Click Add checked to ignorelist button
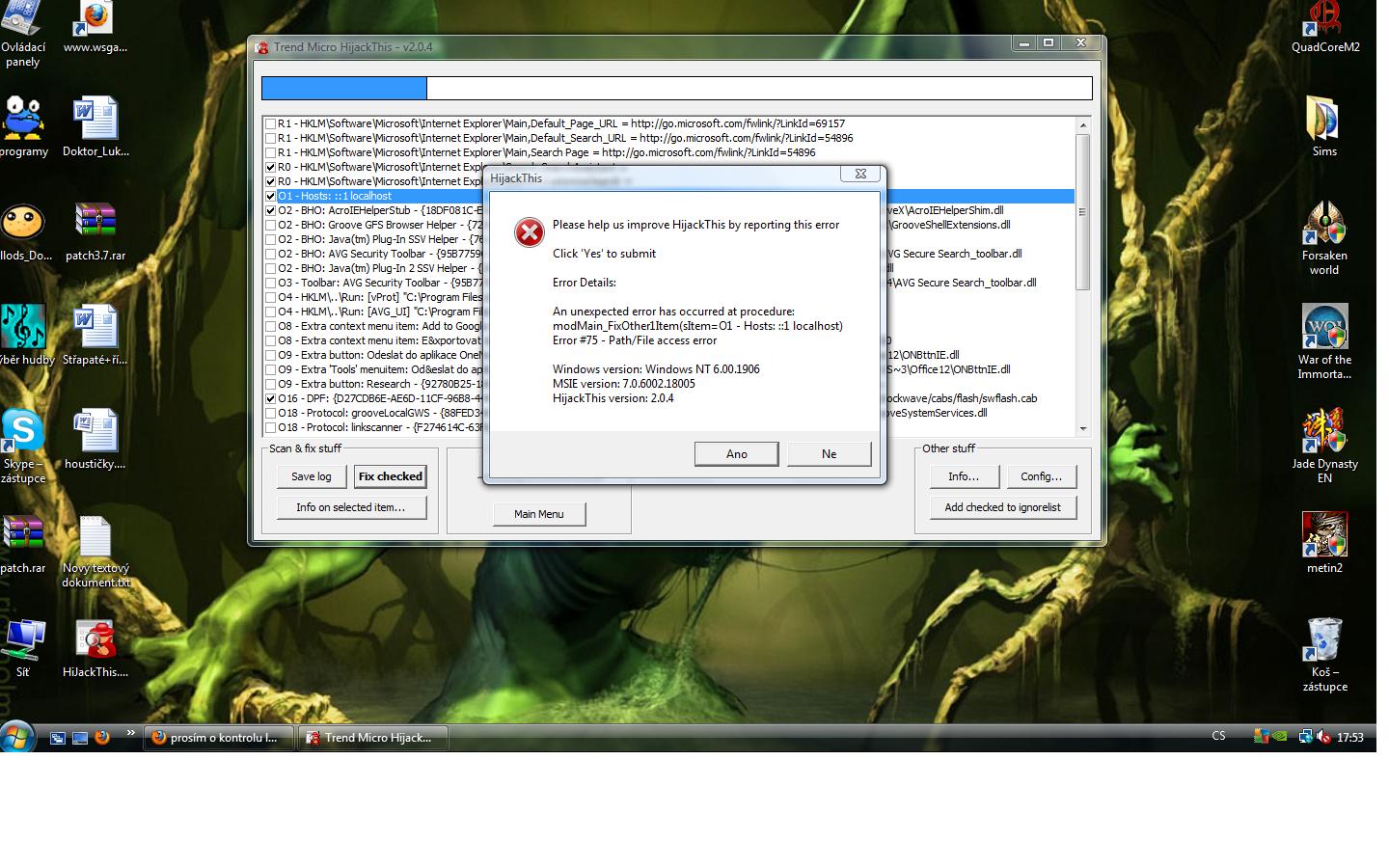The width and height of the screenshot is (1389, 868). (1003, 507)
